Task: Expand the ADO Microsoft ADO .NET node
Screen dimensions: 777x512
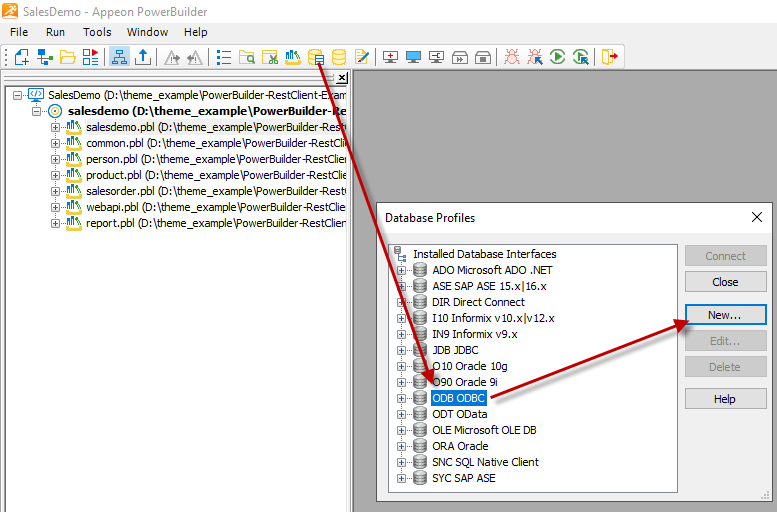Action: [x=401, y=271]
